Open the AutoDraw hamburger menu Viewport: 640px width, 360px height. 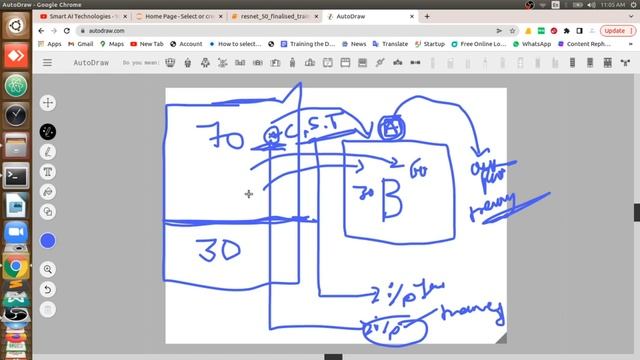pos(47,62)
